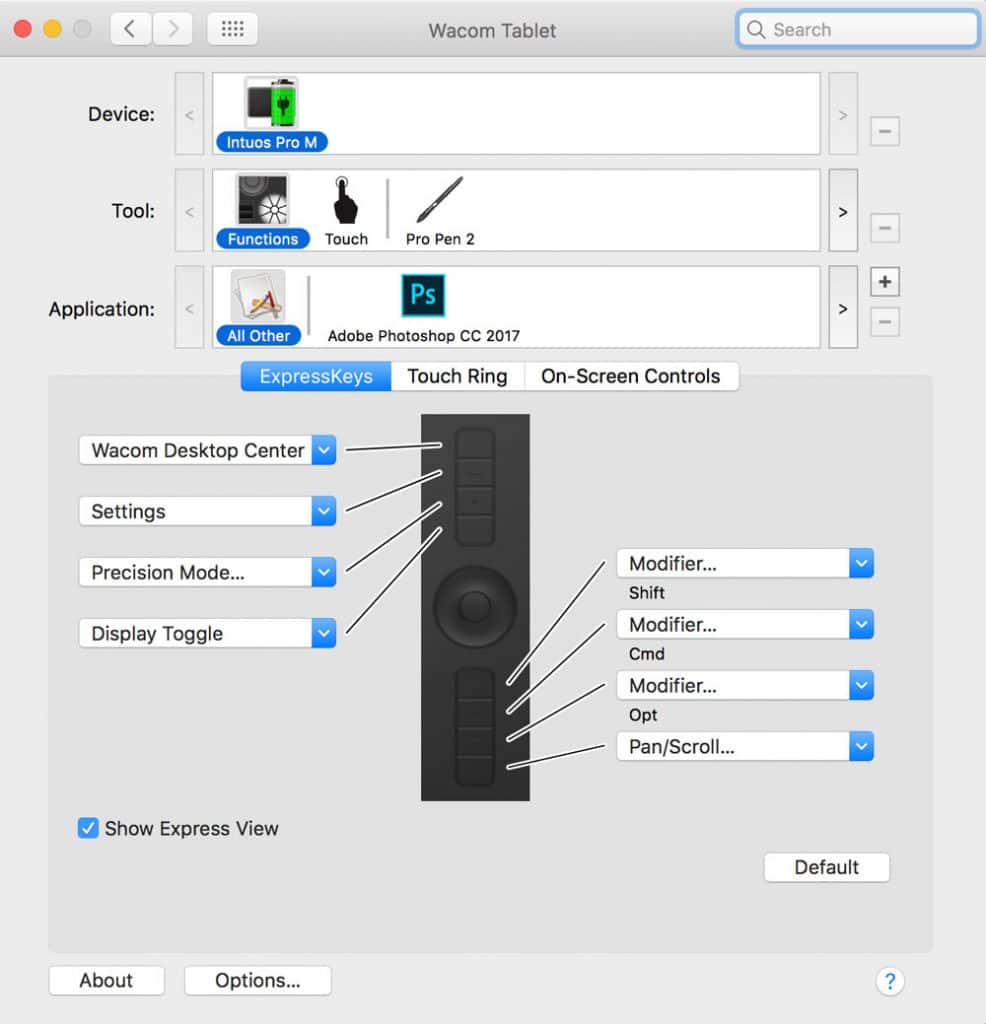Remove the selected application with minus button

point(885,322)
